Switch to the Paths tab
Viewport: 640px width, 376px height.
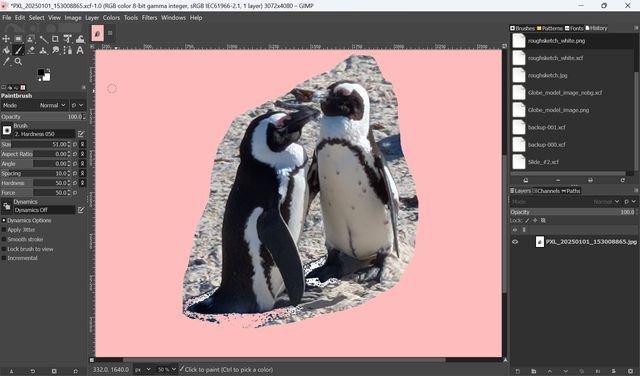[571, 191]
